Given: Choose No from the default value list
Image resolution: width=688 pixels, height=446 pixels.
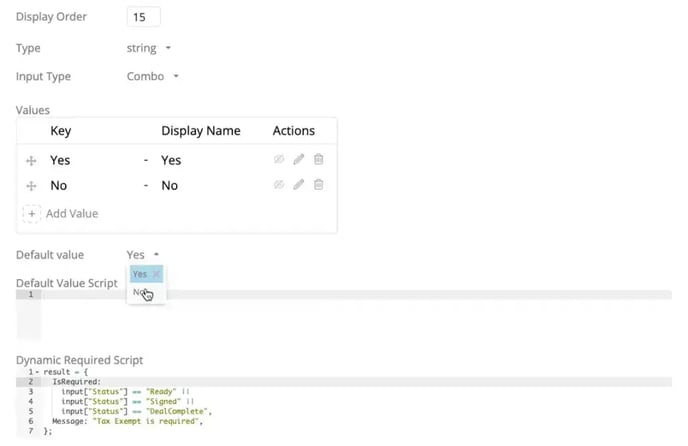Looking at the screenshot, I should [x=141, y=293].
